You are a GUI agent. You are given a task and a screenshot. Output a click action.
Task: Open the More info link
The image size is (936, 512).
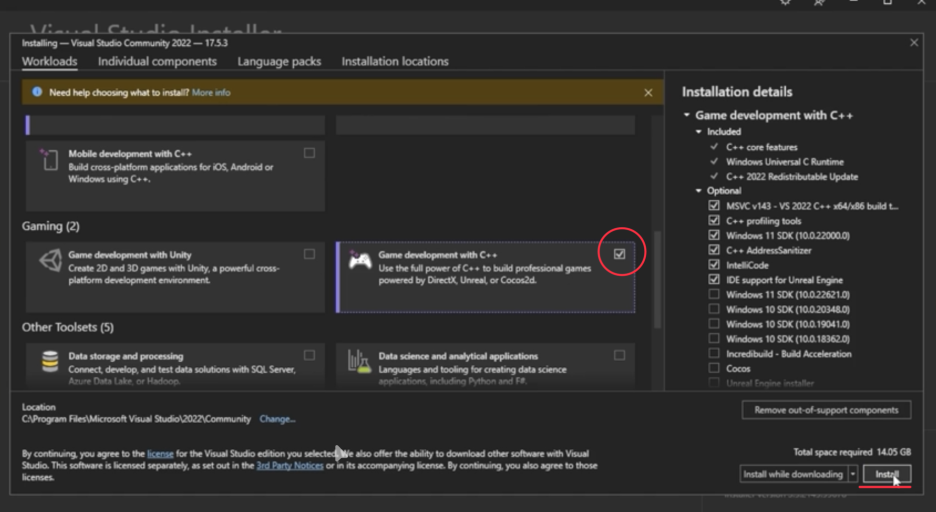211,92
